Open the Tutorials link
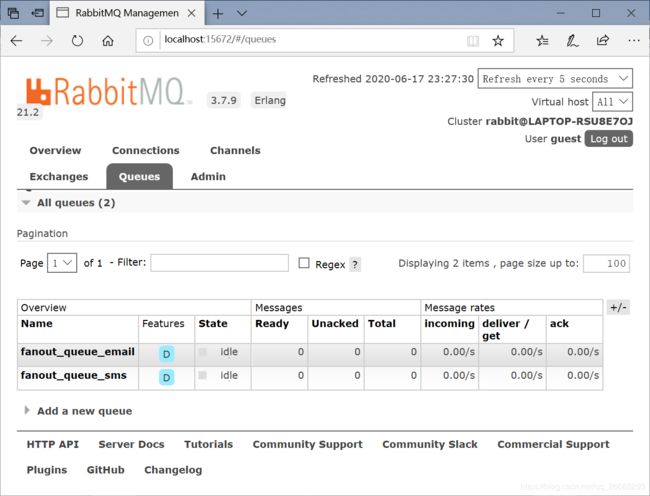 209,444
